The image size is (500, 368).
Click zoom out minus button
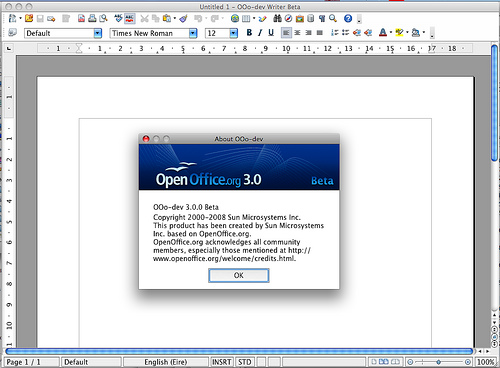[410, 362]
